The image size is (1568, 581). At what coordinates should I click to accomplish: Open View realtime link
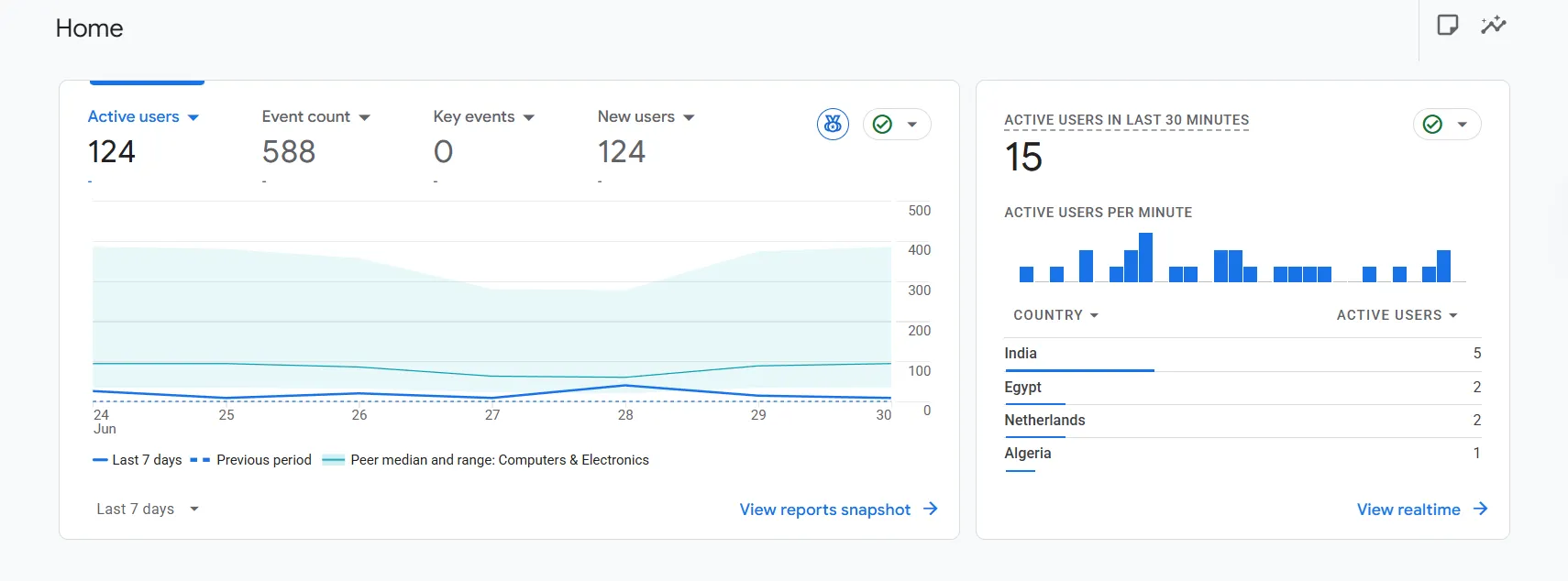(1408, 510)
